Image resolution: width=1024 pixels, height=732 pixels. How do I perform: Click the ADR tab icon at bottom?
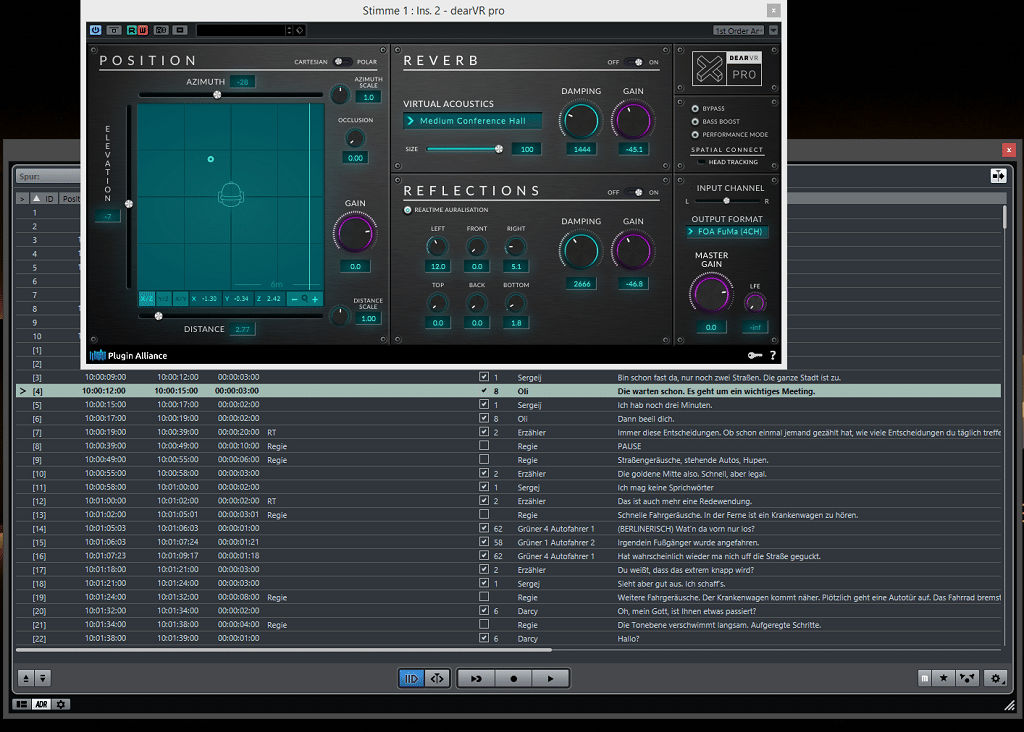[41, 704]
